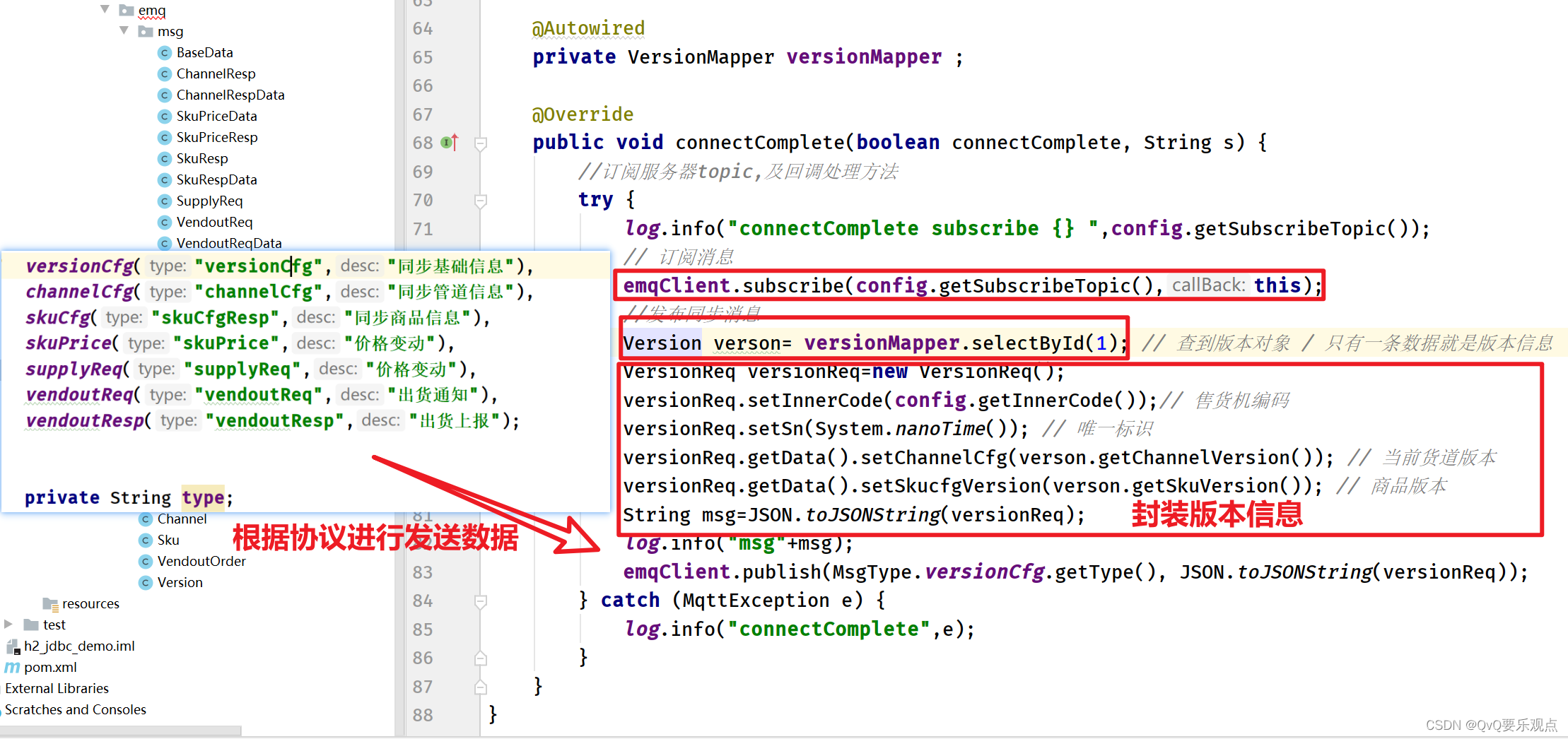Click the ChannelResp class icon
The width and height of the screenshot is (1568, 739).
[165, 73]
